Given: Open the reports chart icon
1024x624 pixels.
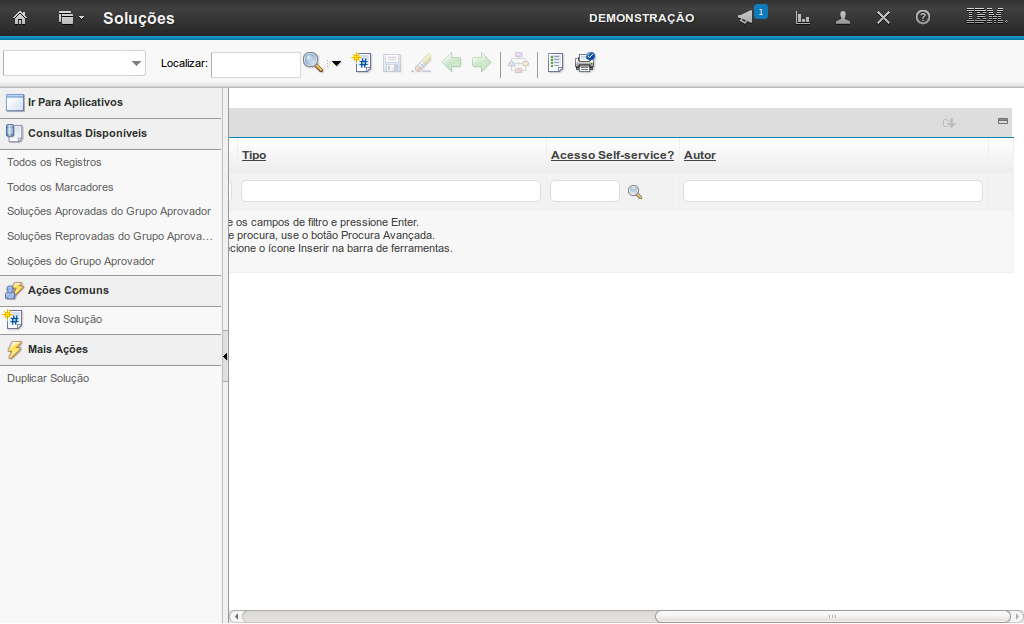Looking at the screenshot, I should [802, 18].
